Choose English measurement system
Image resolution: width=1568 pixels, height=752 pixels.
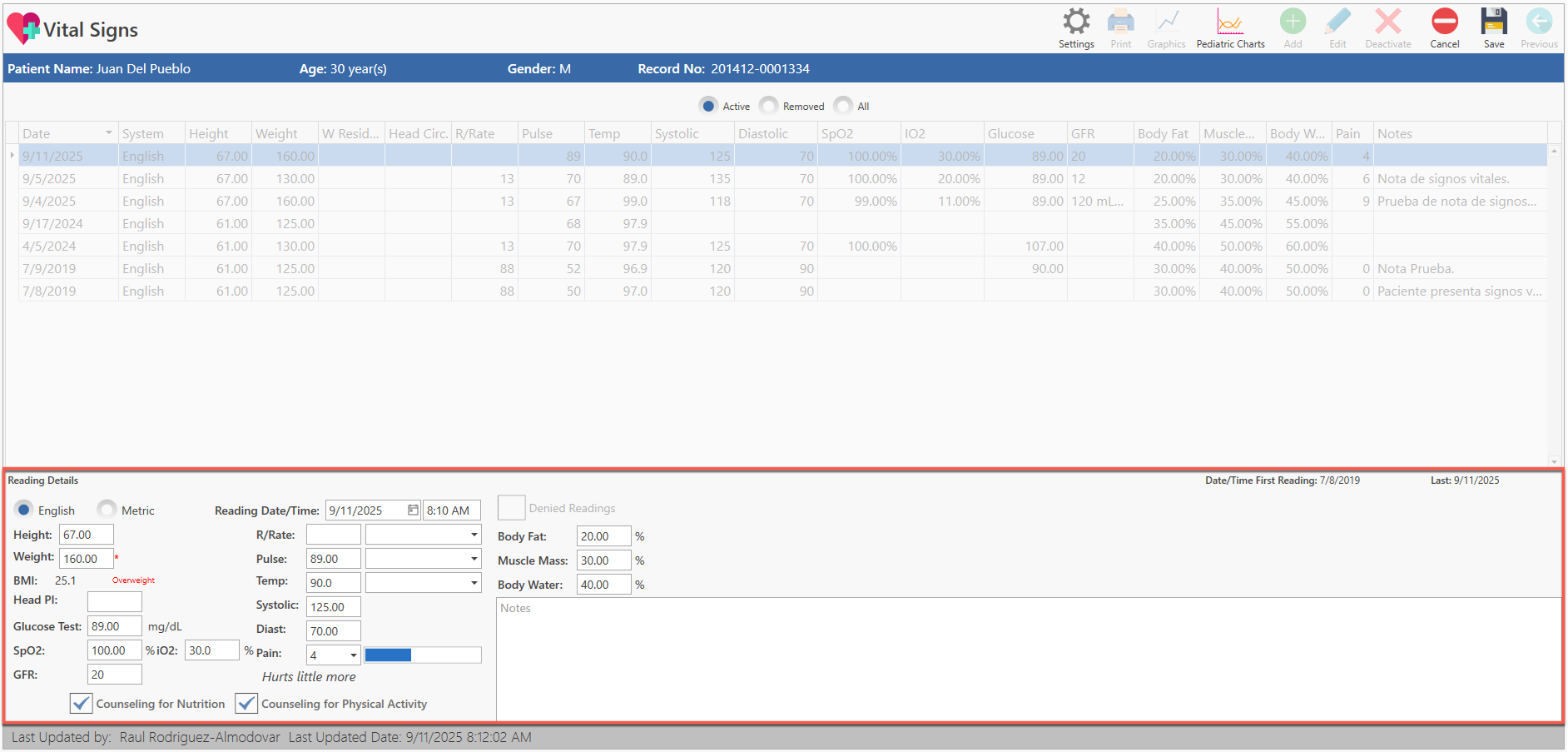(24, 510)
